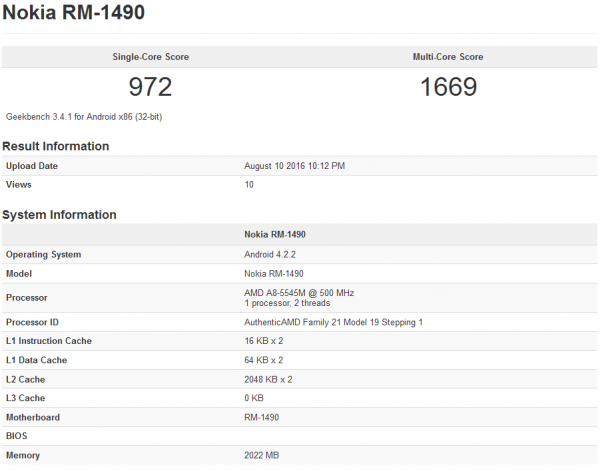This screenshot has width=600, height=471.
Task: Click the 1669 multi-core score value
Action: pyautogui.click(x=448, y=87)
